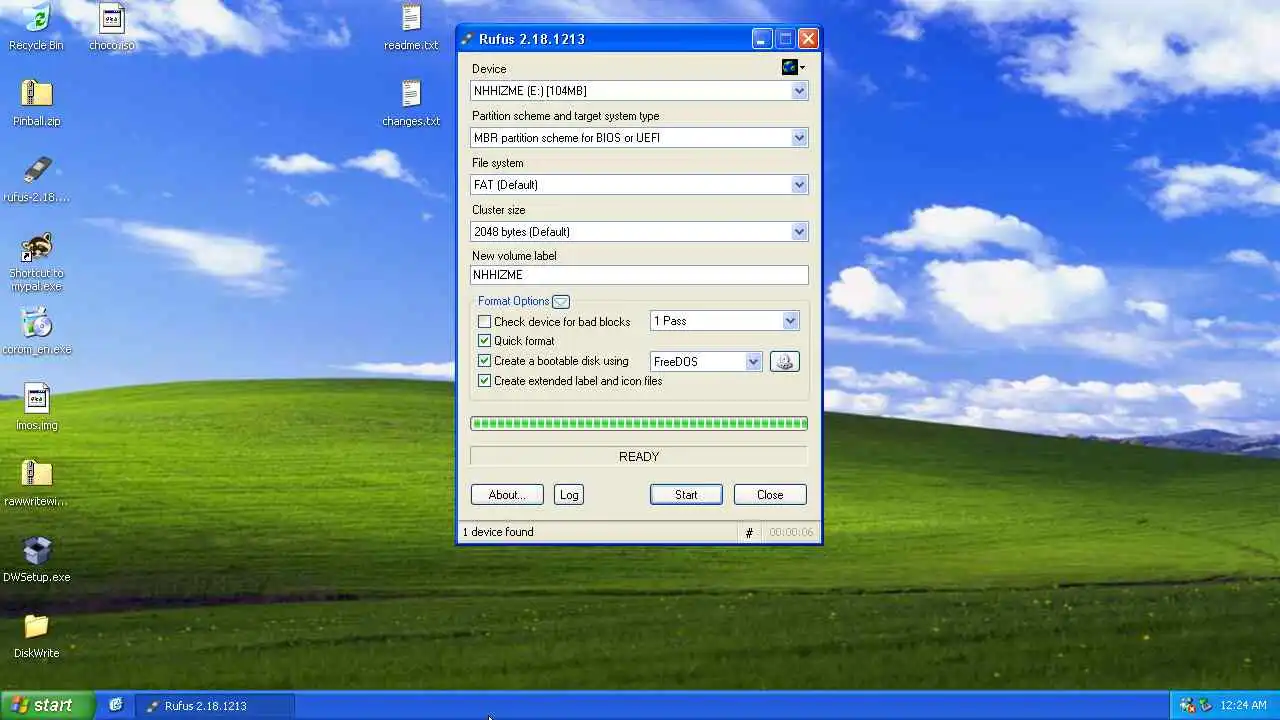Enable Check device for bad blocks
This screenshot has width=1280, height=720.
484,322
